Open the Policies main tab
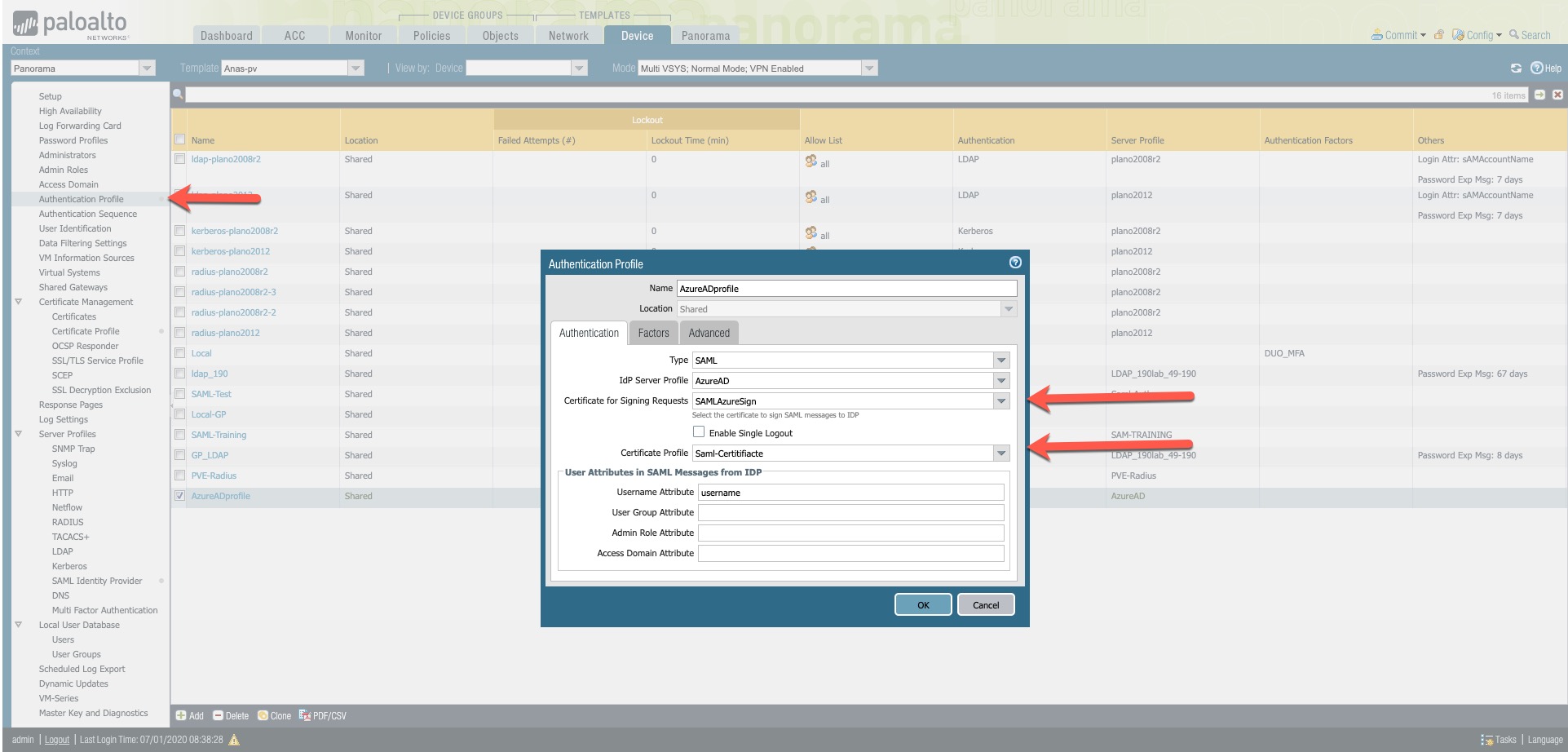The image size is (1568, 752). (431, 36)
